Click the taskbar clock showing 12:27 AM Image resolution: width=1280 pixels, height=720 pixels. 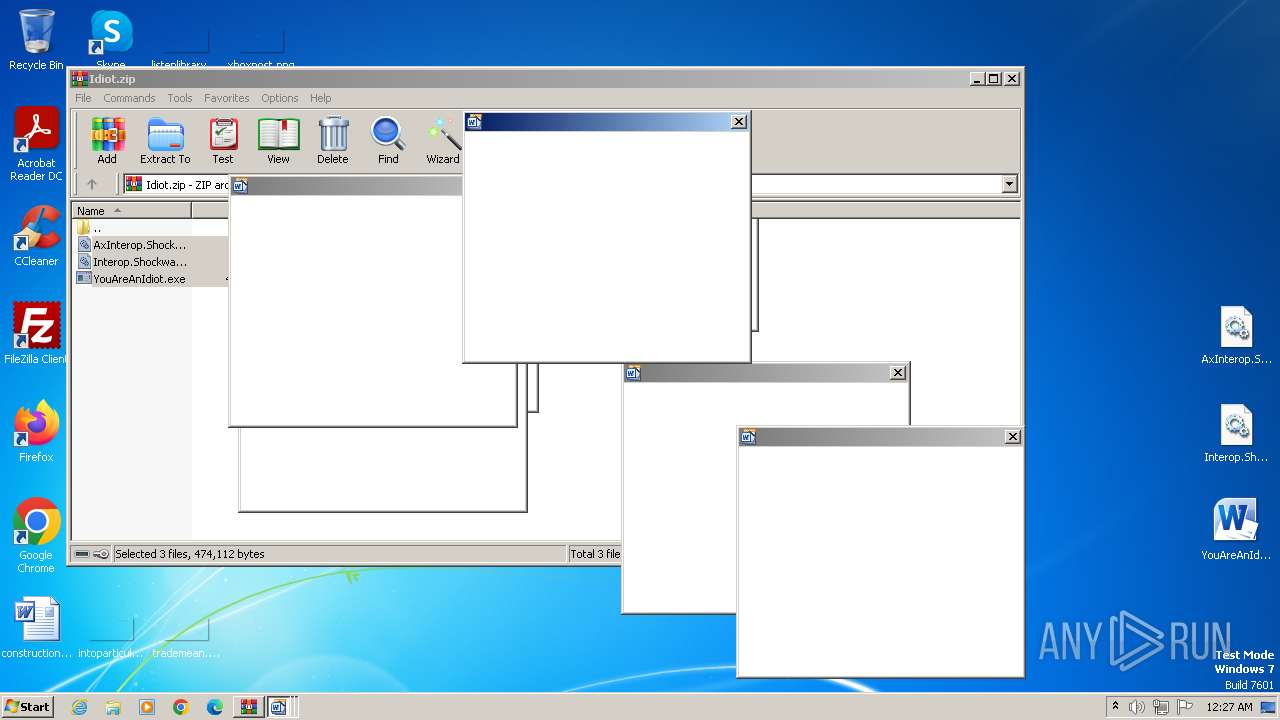1229,707
